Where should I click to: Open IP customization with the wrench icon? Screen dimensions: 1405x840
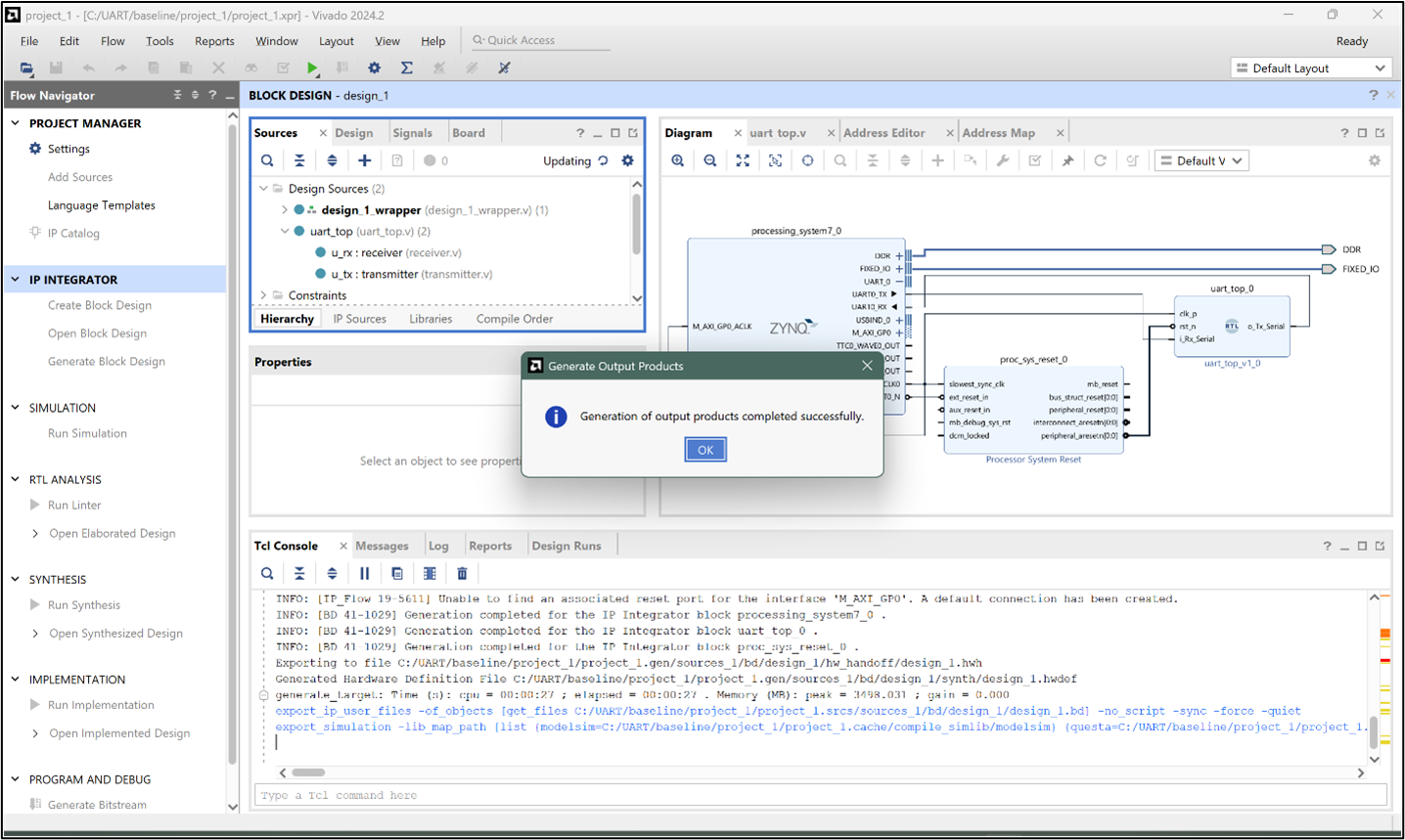[x=1003, y=160]
